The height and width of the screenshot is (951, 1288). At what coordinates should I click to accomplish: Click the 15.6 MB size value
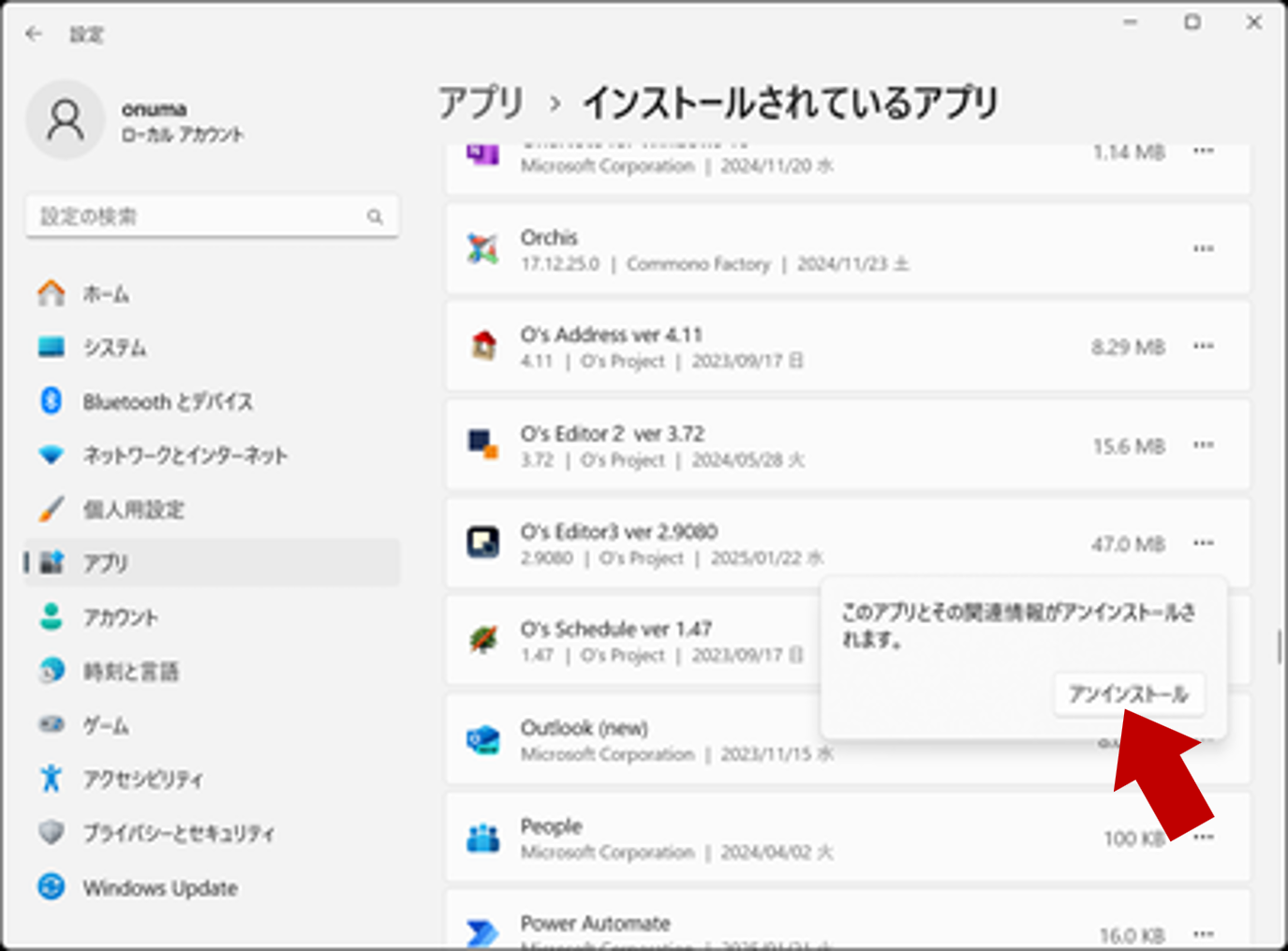click(1129, 446)
